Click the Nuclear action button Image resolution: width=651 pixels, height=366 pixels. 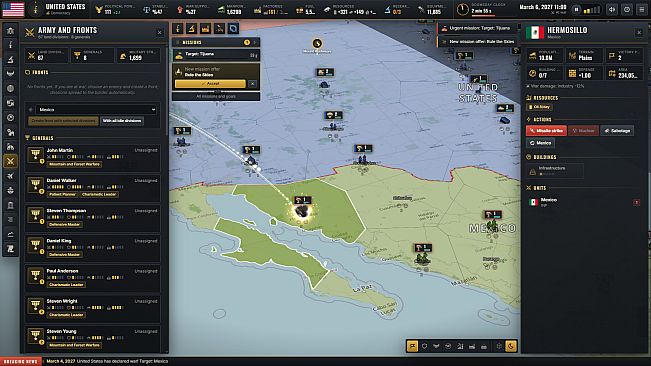click(583, 131)
